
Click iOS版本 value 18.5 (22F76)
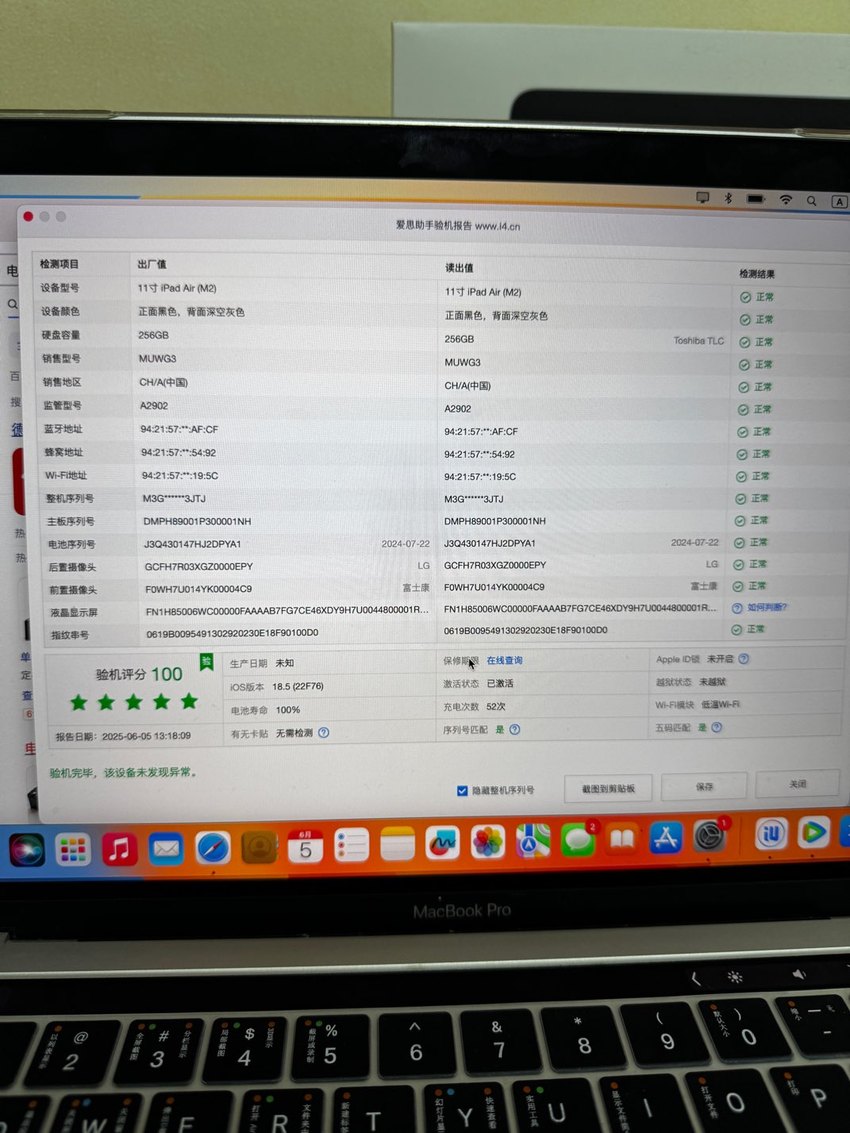[298, 686]
